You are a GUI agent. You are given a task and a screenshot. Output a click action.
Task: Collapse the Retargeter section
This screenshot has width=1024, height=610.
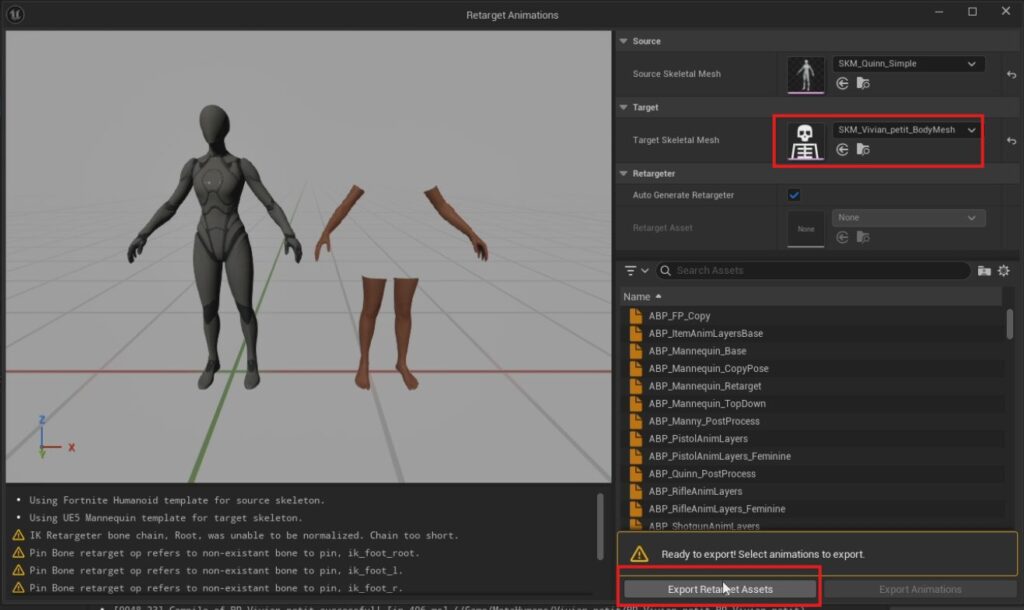(x=624, y=173)
